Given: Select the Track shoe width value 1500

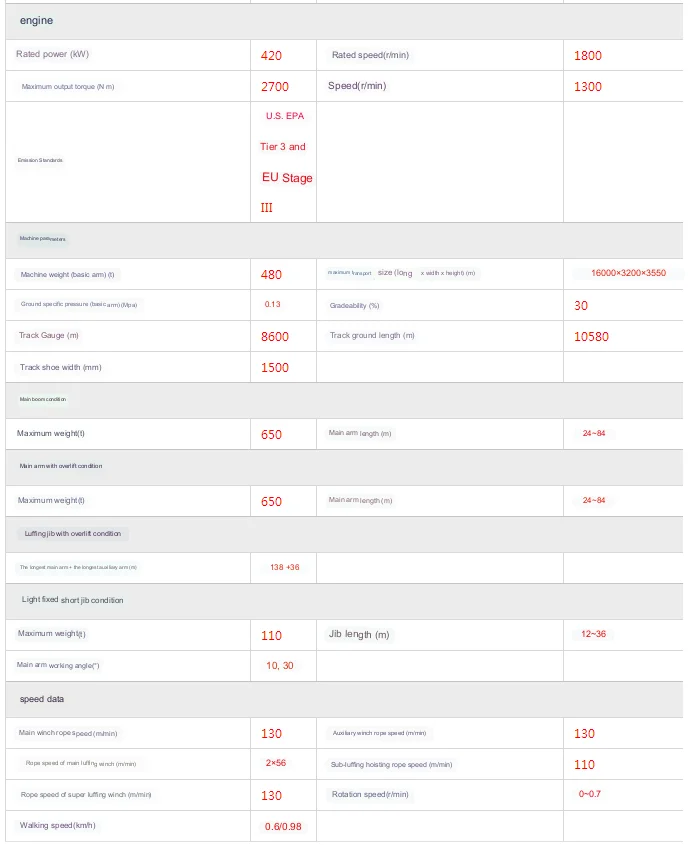Looking at the screenshot, I should pos(275,368).
